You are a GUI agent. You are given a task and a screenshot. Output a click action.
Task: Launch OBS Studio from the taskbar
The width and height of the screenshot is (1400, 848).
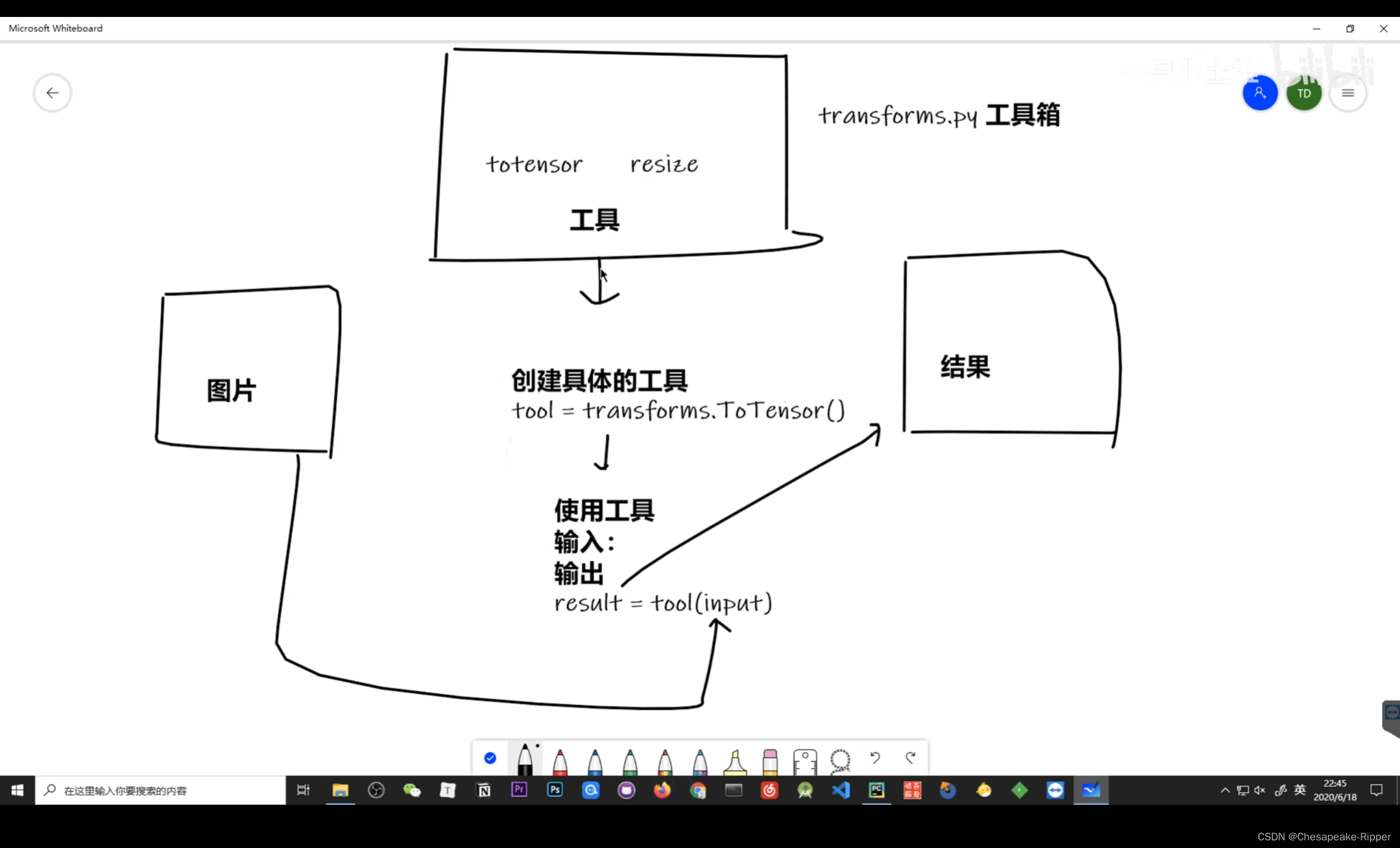(x=376, y=790)
